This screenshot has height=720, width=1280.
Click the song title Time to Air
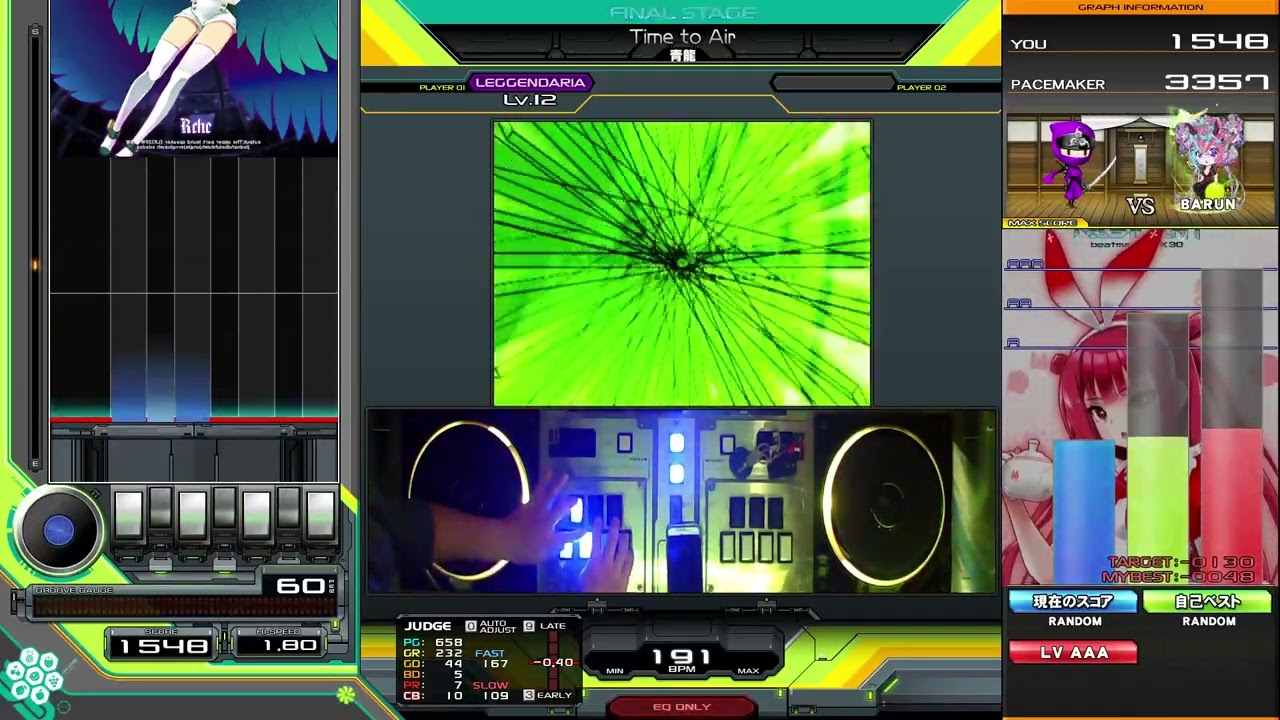682,37
